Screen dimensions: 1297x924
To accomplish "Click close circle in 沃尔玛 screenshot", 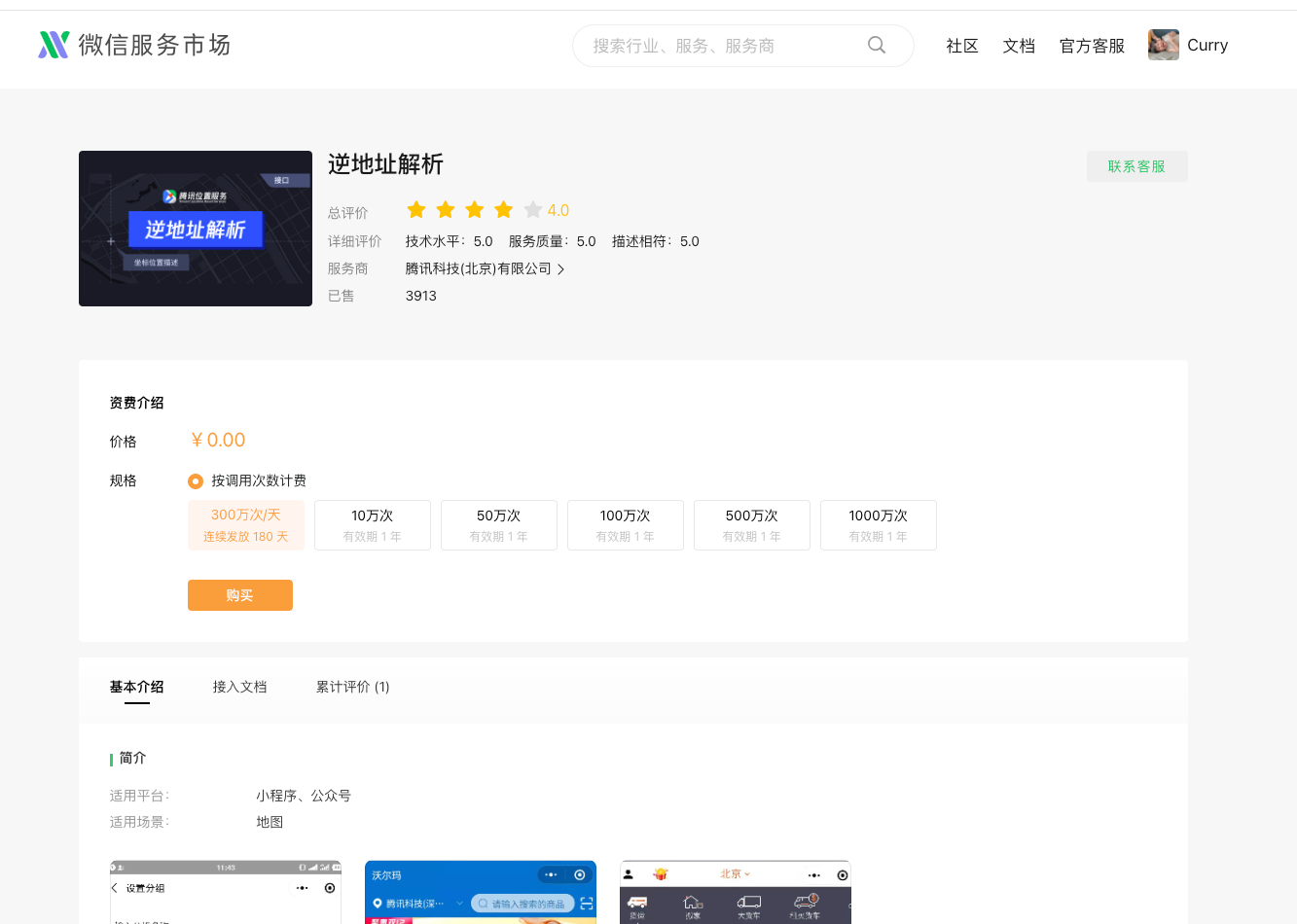I will 580,875.
